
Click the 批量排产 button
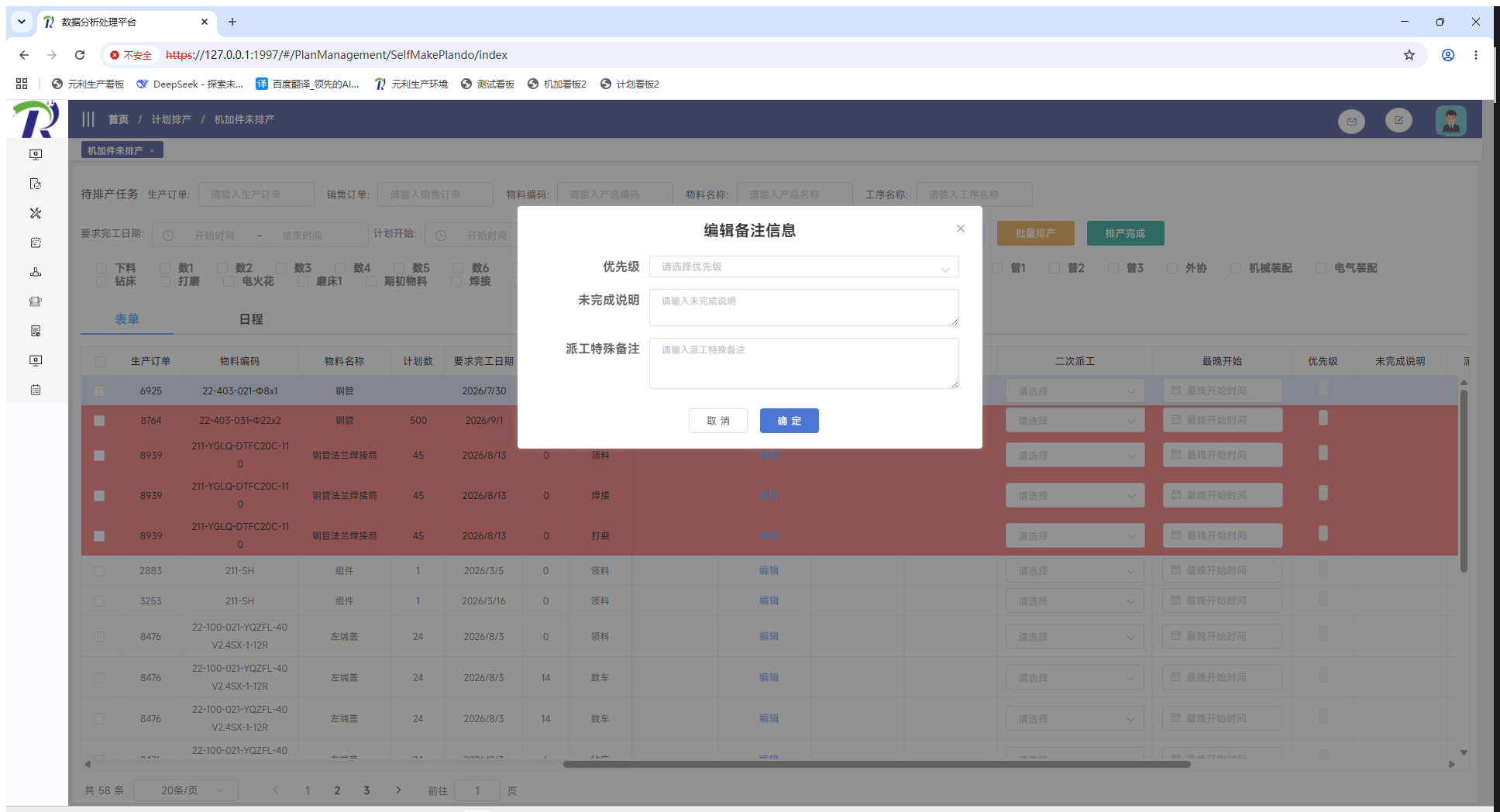click(x=1036, y=233)
